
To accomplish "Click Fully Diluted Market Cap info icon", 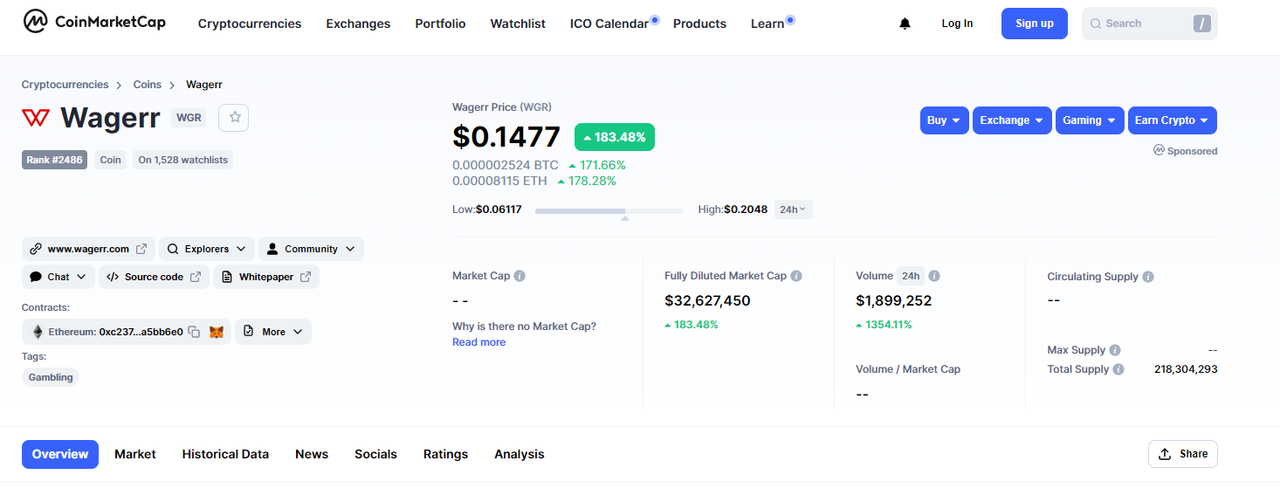I will pyautogui.click(x=796, y=276).
